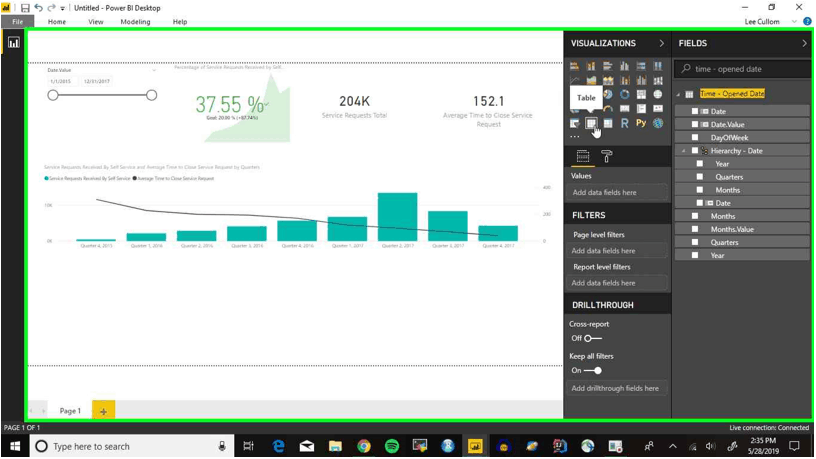Open the View ribbon tab

tap(96, 22)
